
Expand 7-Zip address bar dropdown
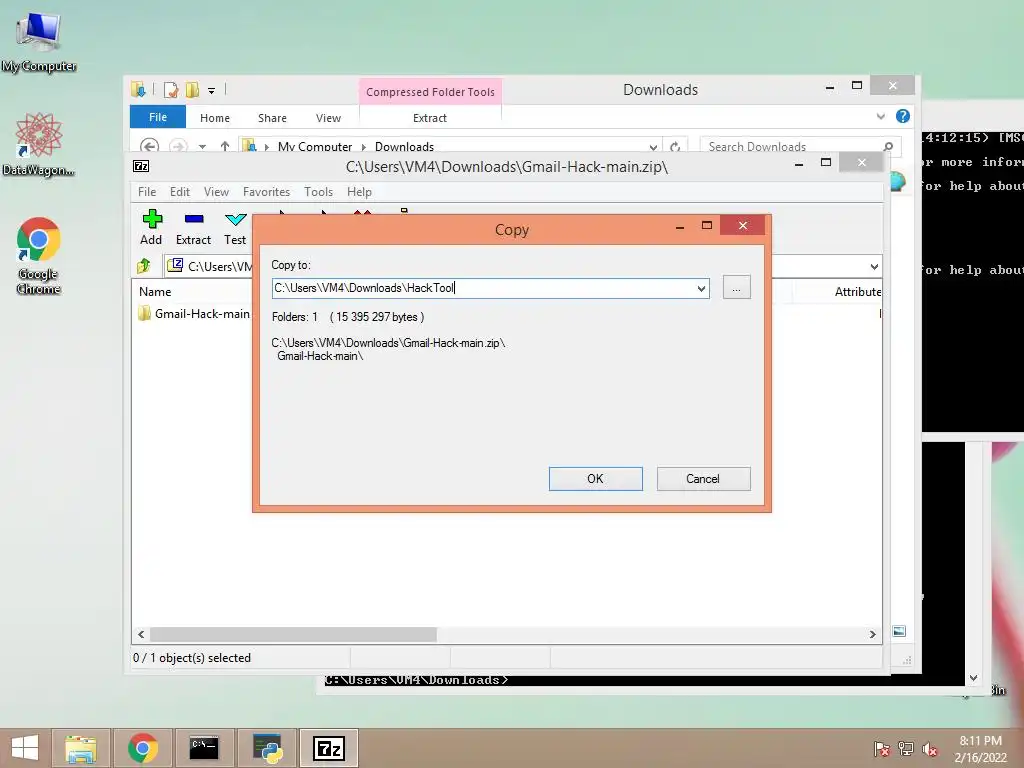(874, 266)
